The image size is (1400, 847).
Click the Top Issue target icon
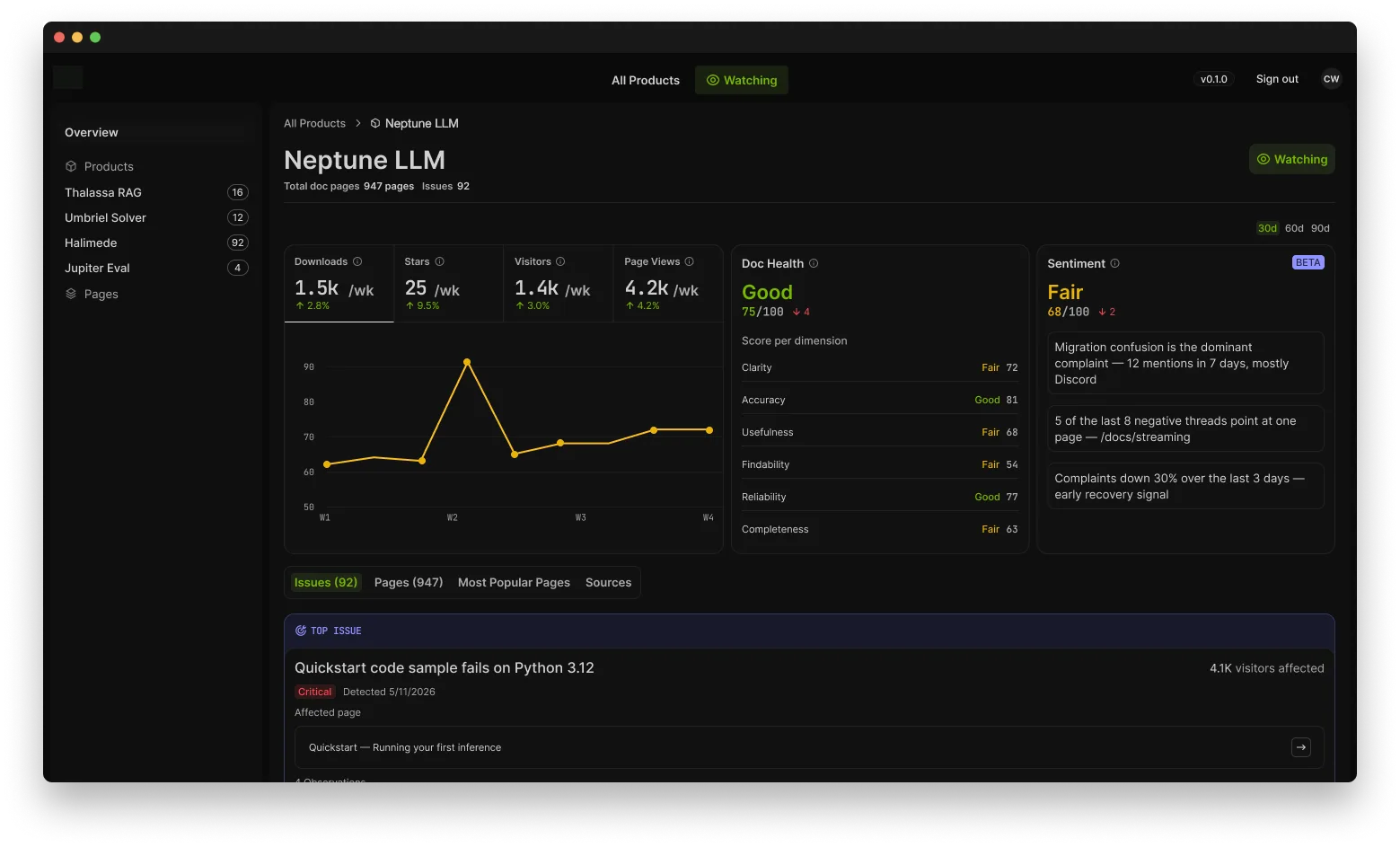(301, 631)
